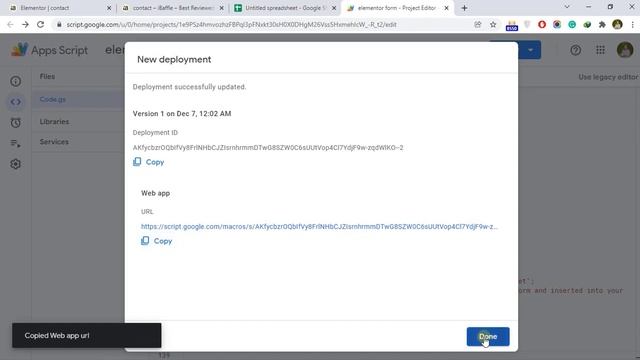Click the dark green cube extension icon

pos(587,24)
